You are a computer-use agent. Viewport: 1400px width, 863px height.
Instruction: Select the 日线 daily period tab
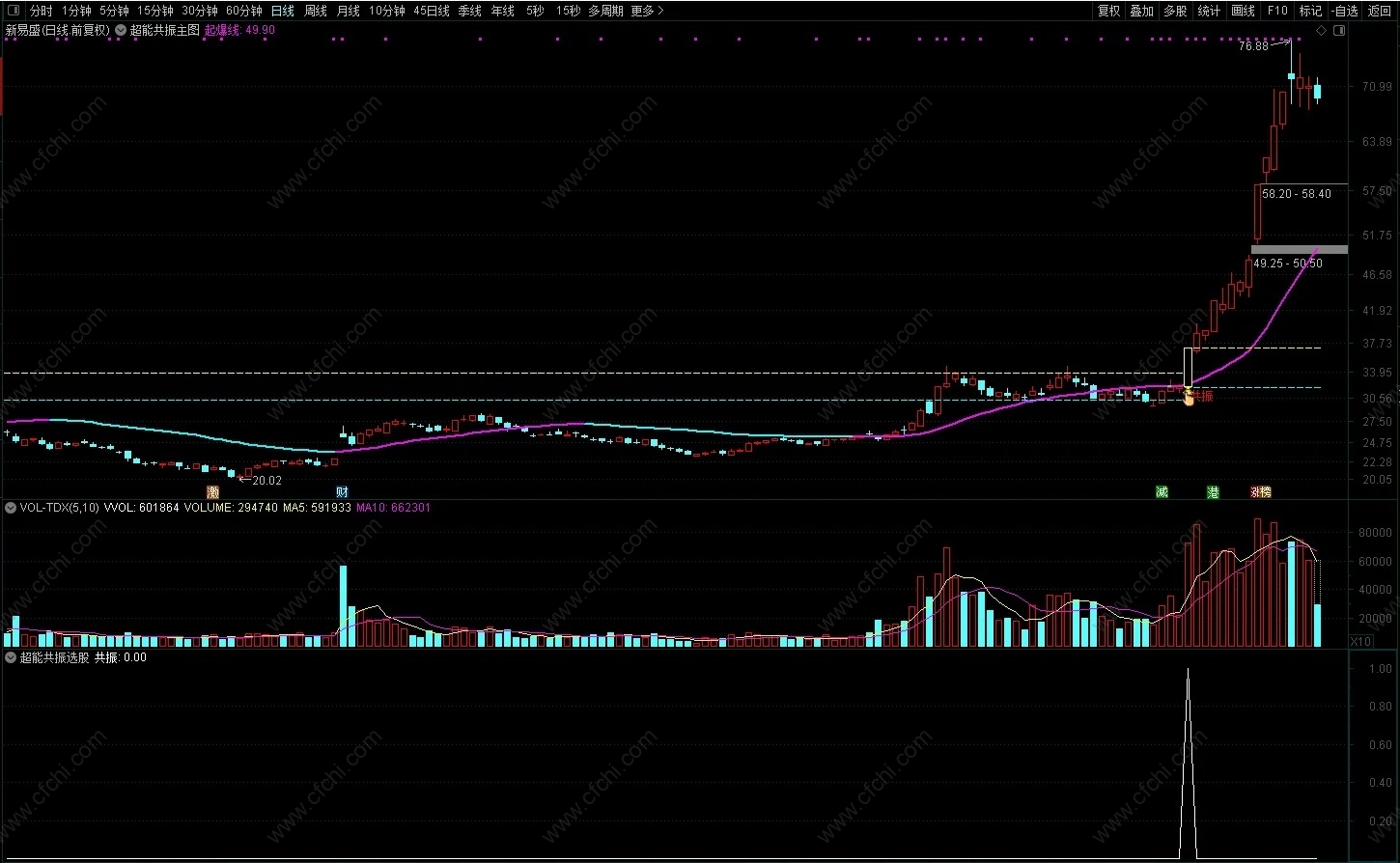[x=282, y=12]
